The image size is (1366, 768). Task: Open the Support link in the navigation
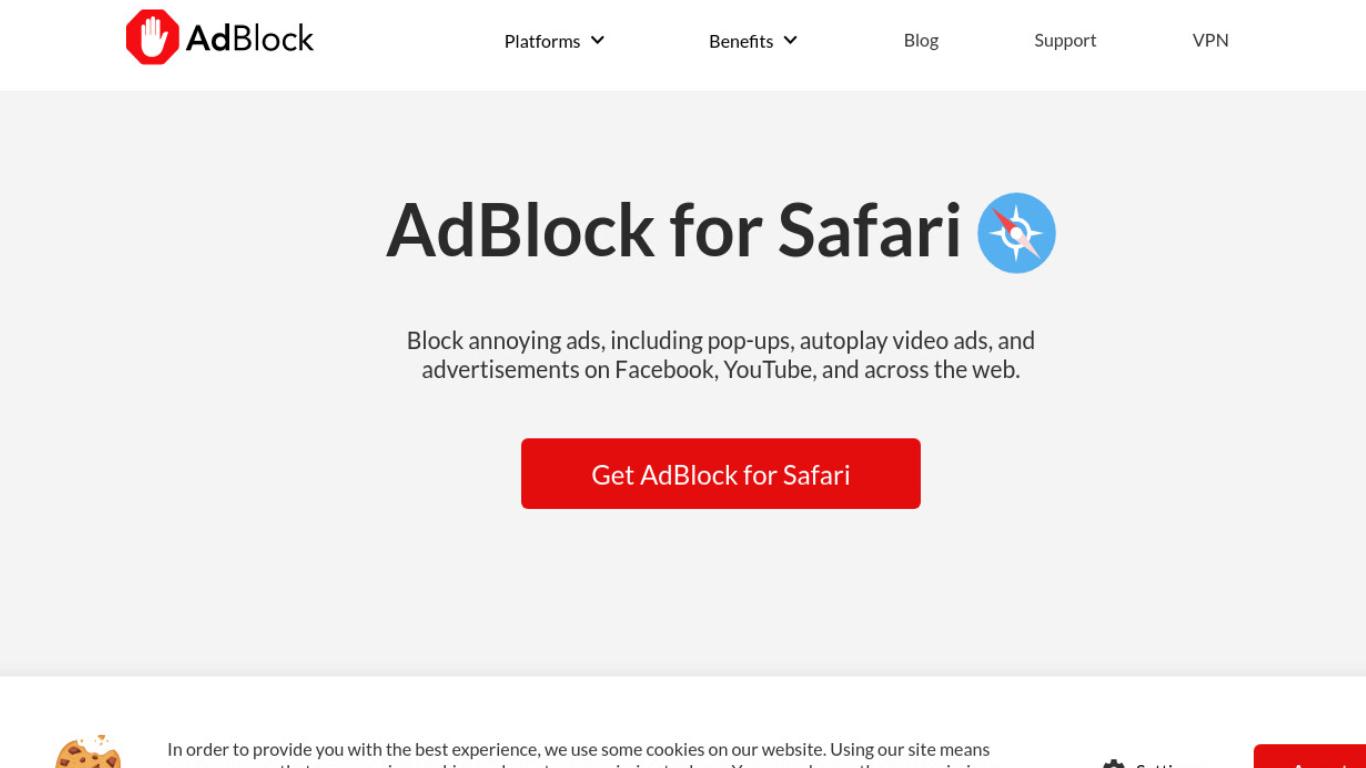(1065, 40)
